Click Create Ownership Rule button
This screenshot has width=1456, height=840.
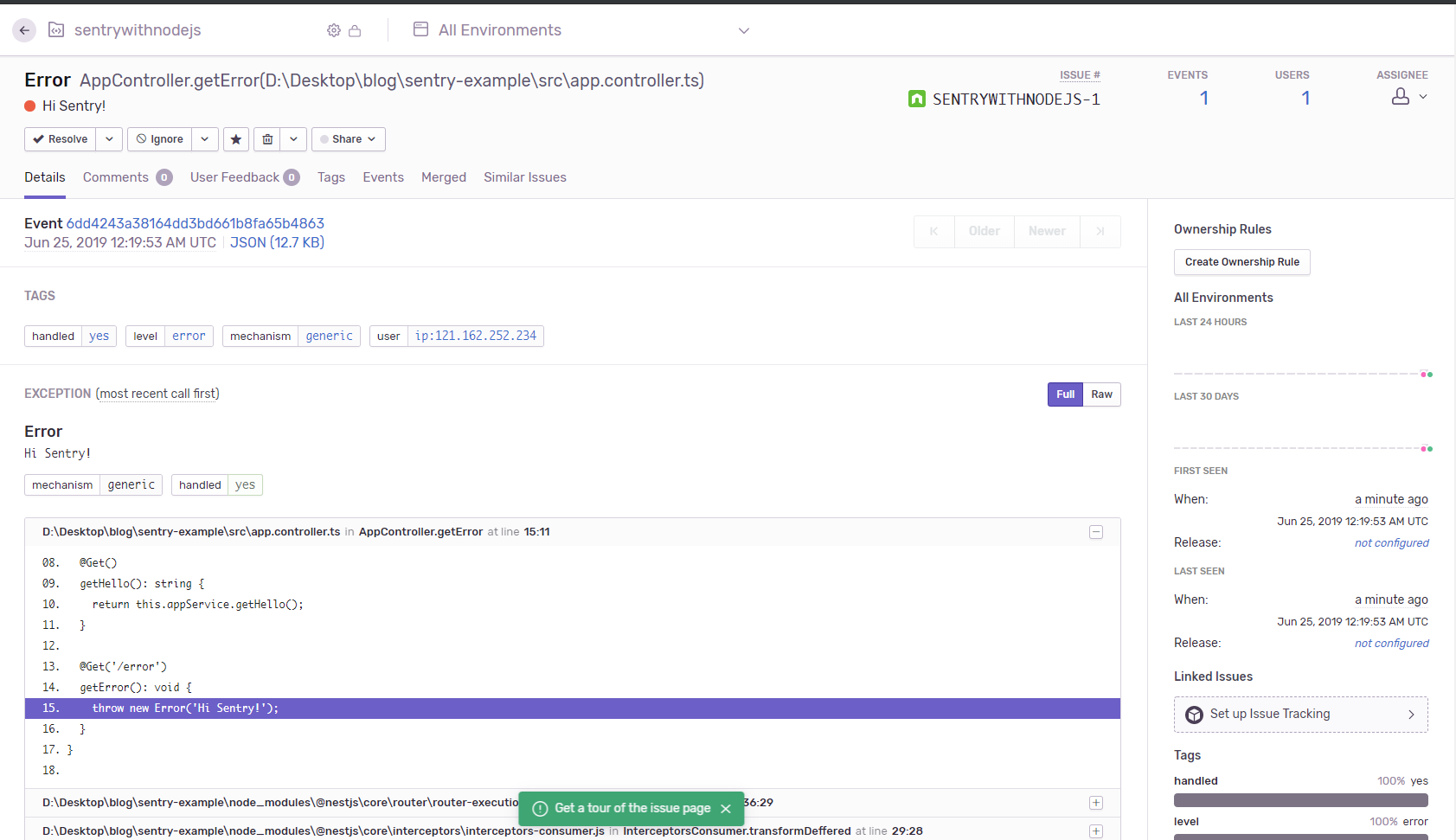(x=1242, y=262)
